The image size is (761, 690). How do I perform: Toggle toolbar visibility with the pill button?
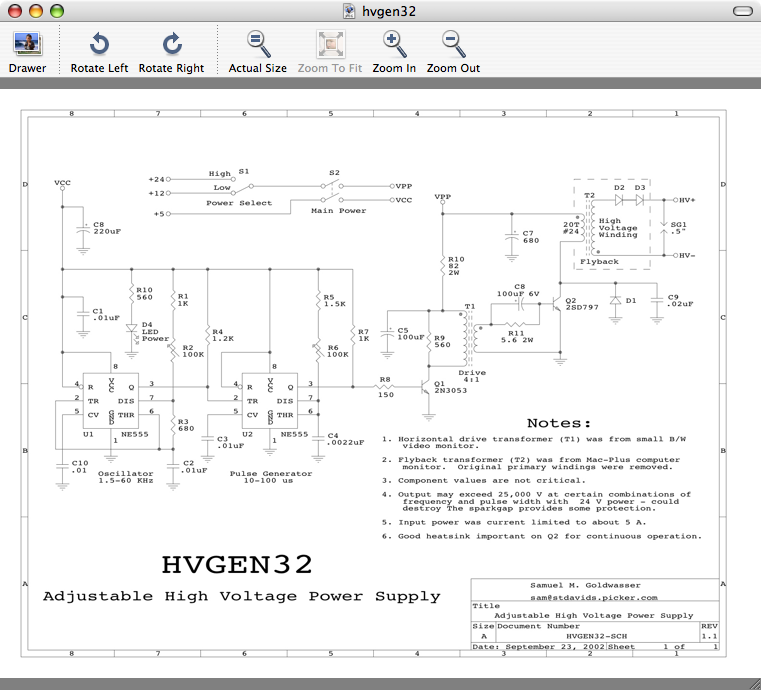[x=742, y=11]
